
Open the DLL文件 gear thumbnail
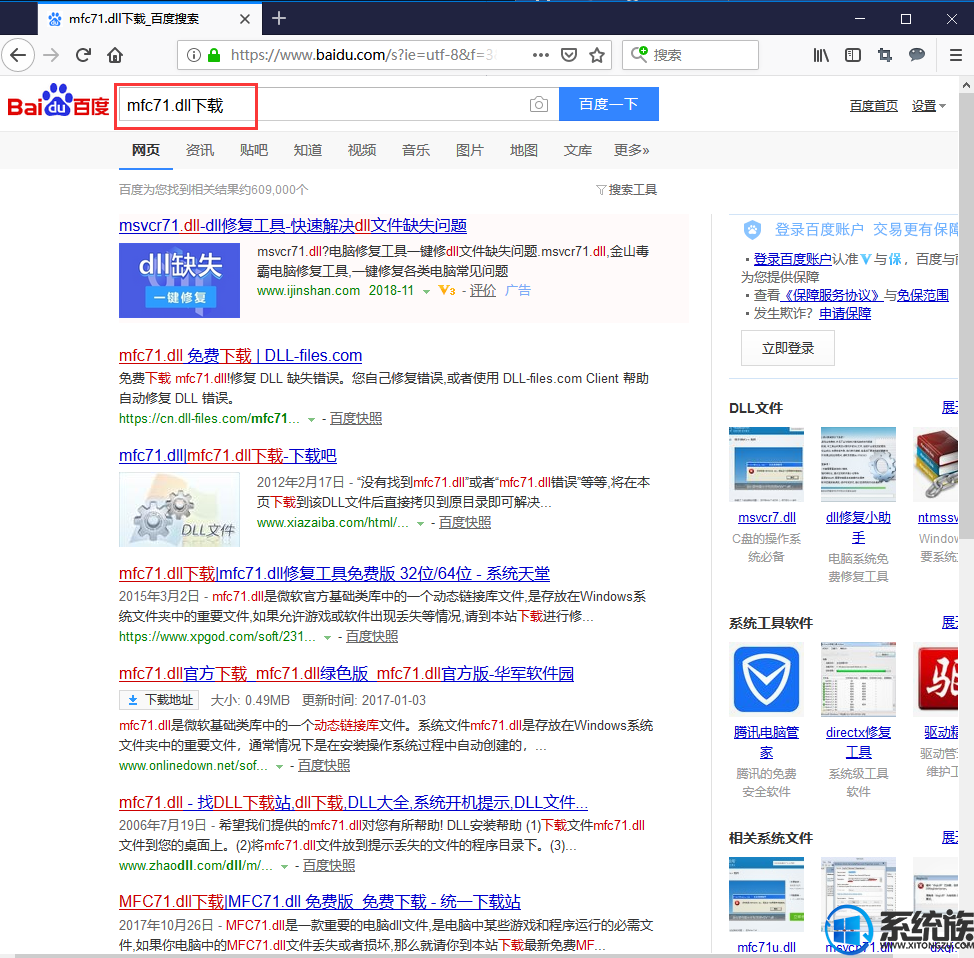click(180, 509)
